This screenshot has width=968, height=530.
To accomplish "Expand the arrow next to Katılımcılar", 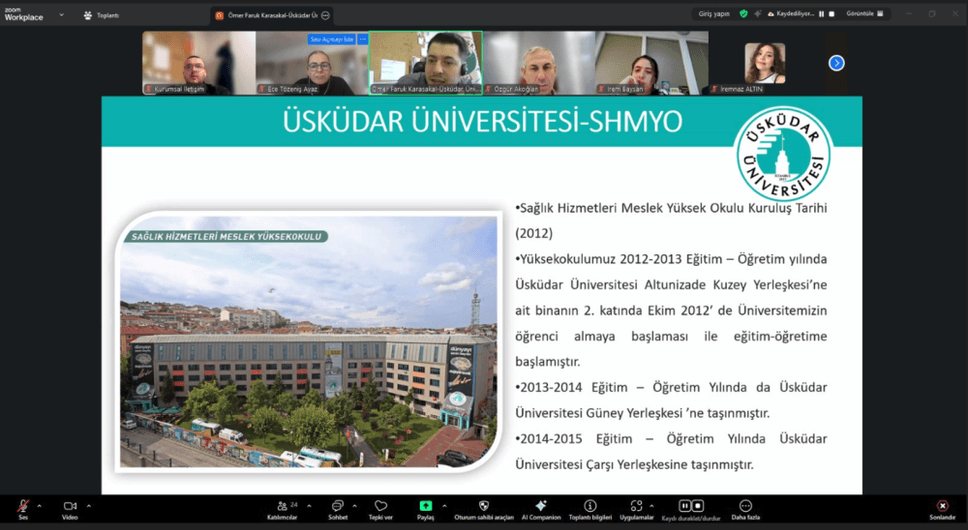I will pyautogui.click(x=309, y=506).
